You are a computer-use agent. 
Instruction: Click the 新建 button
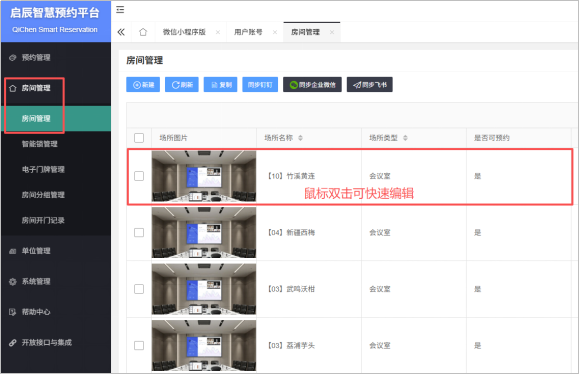tap(143, 85)
